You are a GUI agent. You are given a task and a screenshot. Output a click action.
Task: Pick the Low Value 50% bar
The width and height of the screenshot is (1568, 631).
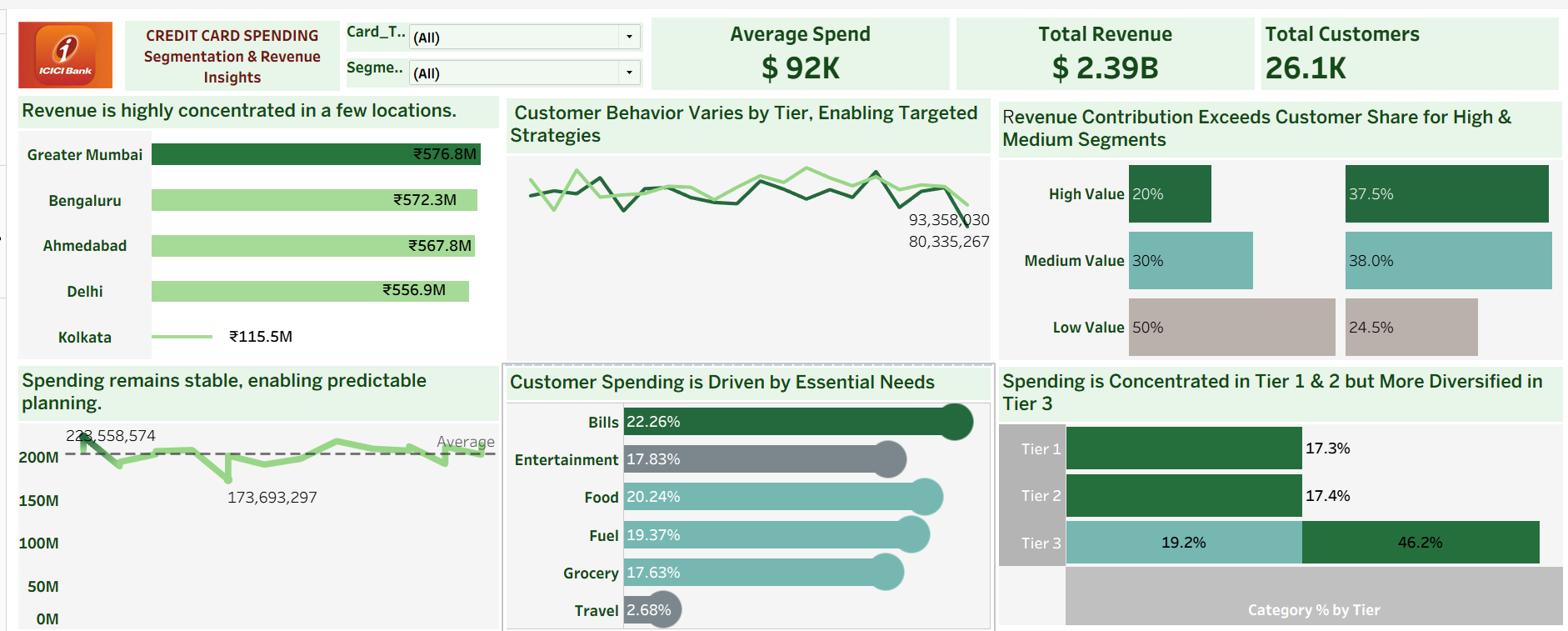[x=1232, y=327]
